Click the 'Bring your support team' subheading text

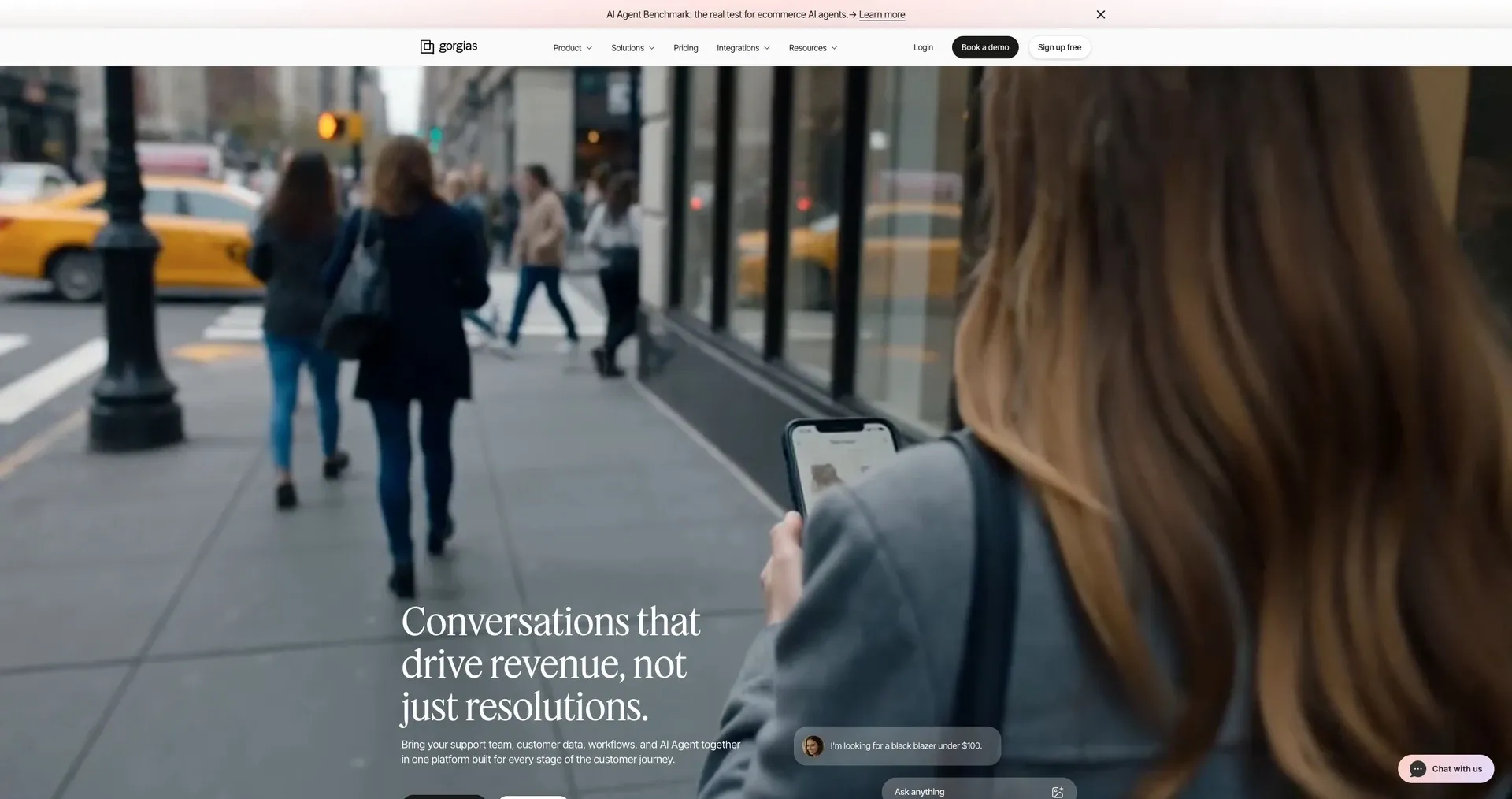coord(571,752)
